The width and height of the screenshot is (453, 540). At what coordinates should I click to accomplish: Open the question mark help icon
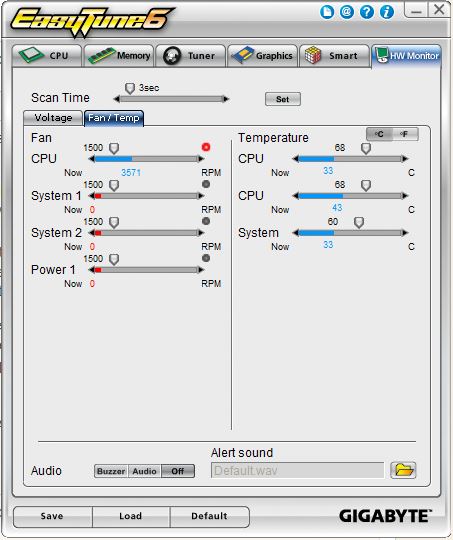(367, 12)
